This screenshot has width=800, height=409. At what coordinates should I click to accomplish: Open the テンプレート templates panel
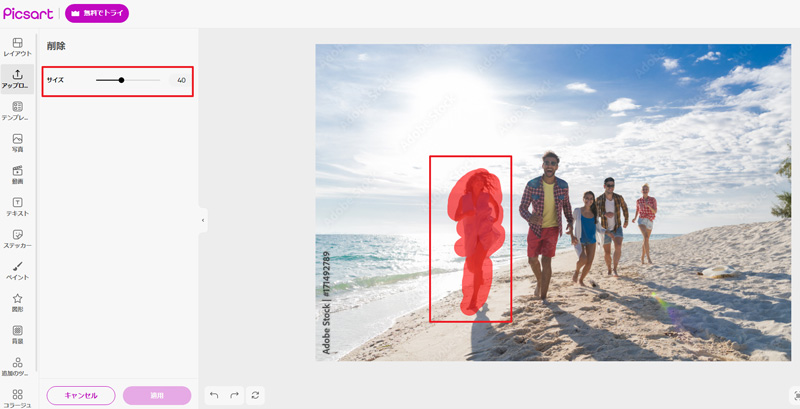[17, 111]
